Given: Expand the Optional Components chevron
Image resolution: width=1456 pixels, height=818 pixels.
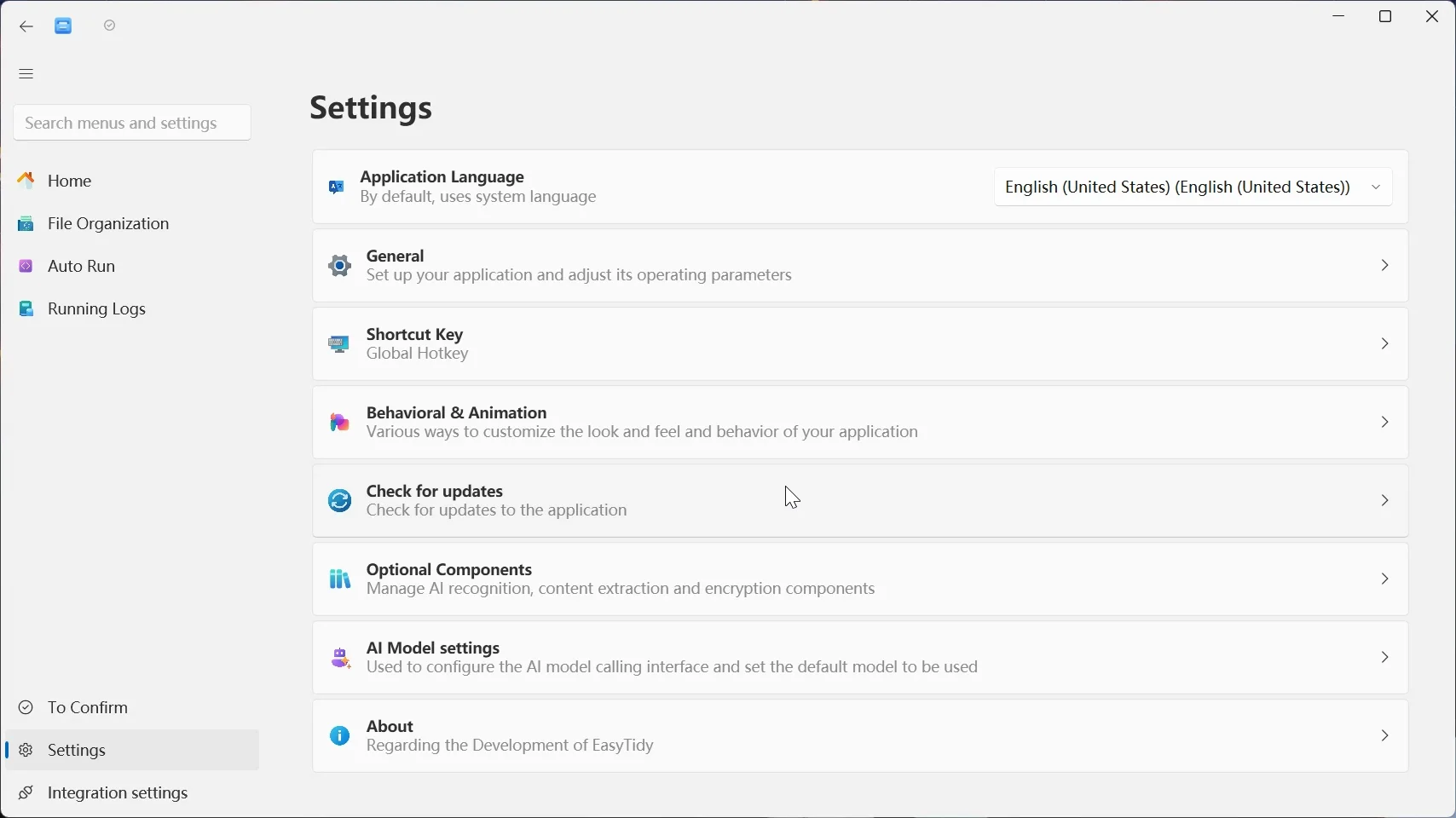Looking at the screenshot, I should point(1384,579).
